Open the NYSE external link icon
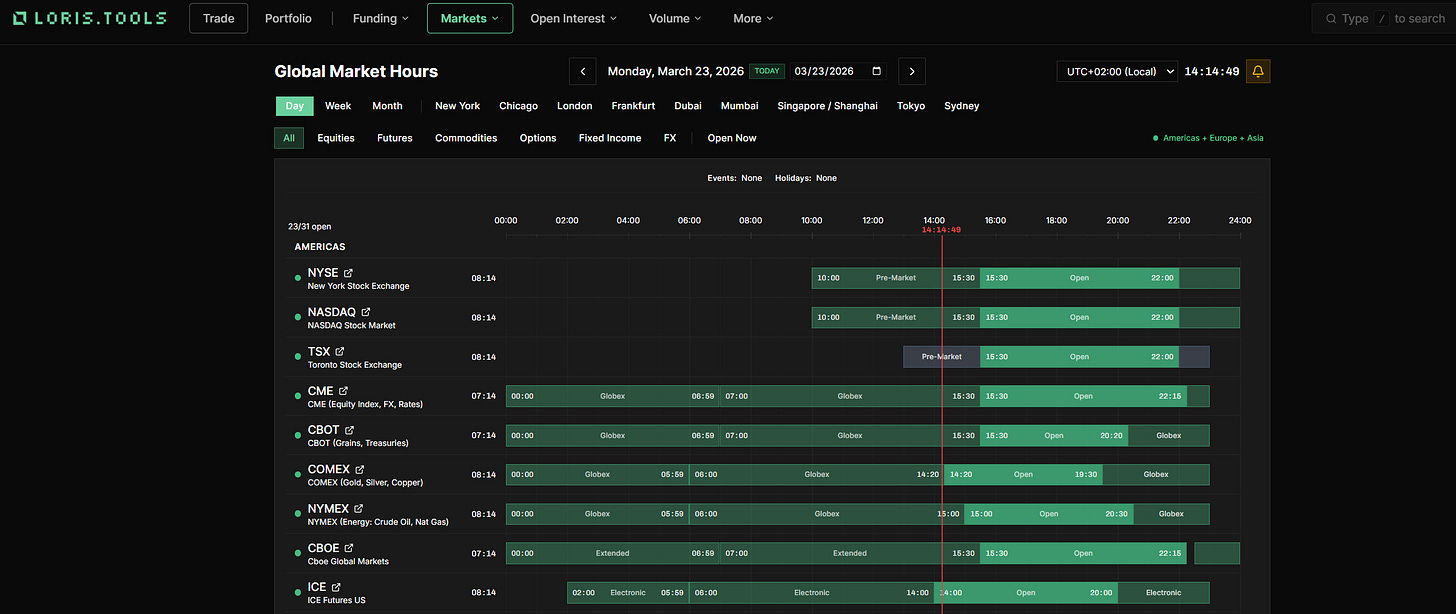 348,273
